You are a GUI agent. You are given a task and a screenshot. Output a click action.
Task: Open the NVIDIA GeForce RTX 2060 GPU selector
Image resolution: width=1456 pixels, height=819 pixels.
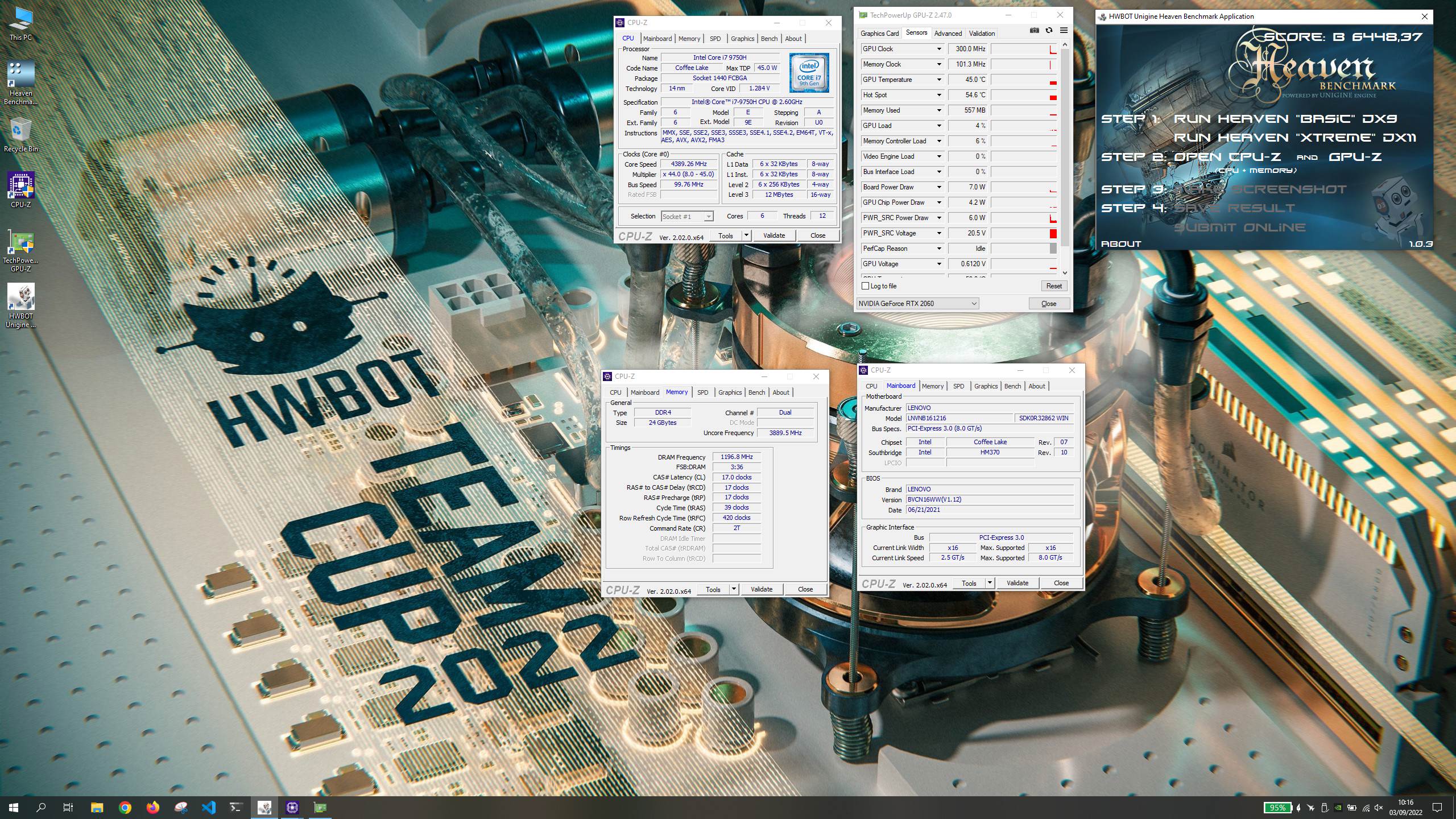917,303
